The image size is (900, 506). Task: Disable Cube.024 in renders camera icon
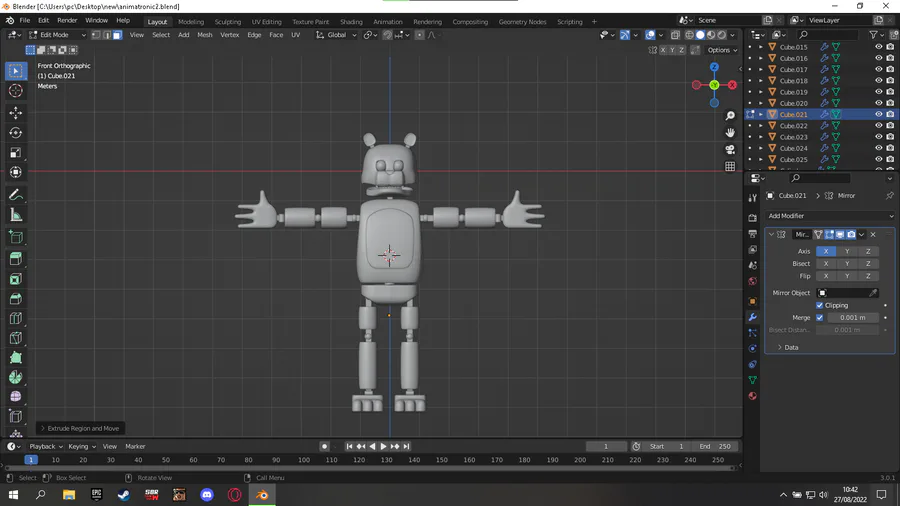pos(890,148)
